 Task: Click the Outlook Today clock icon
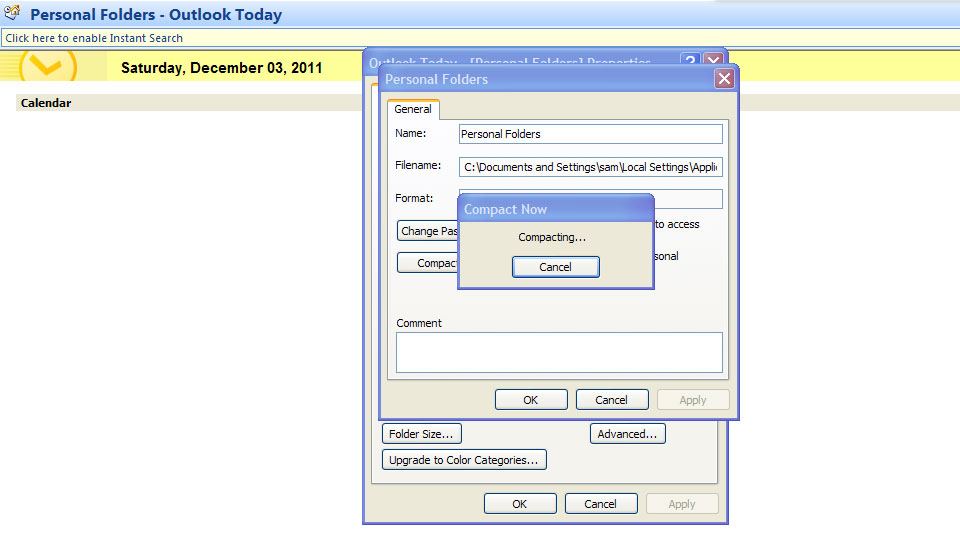click(x=48, y=66)
